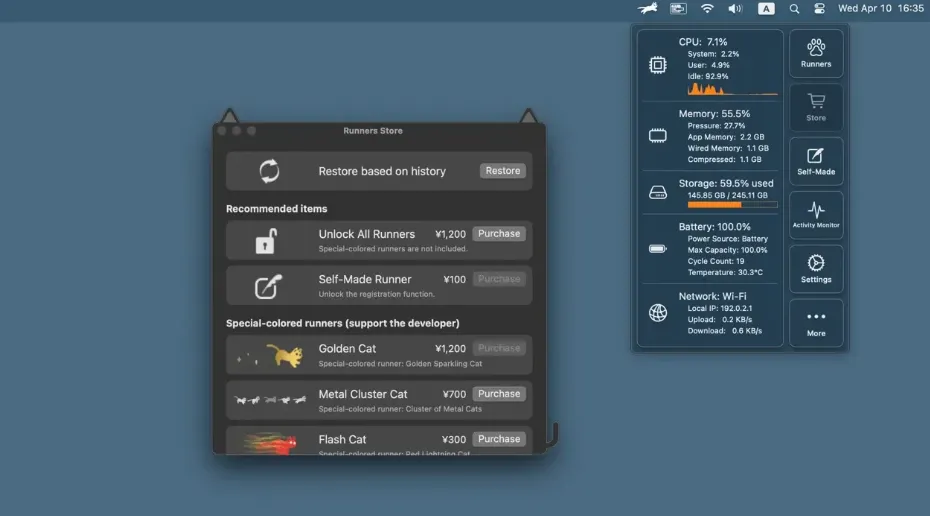Click the Storage drive icon
This screenshot has width=930, height=516.
(658, 192)
